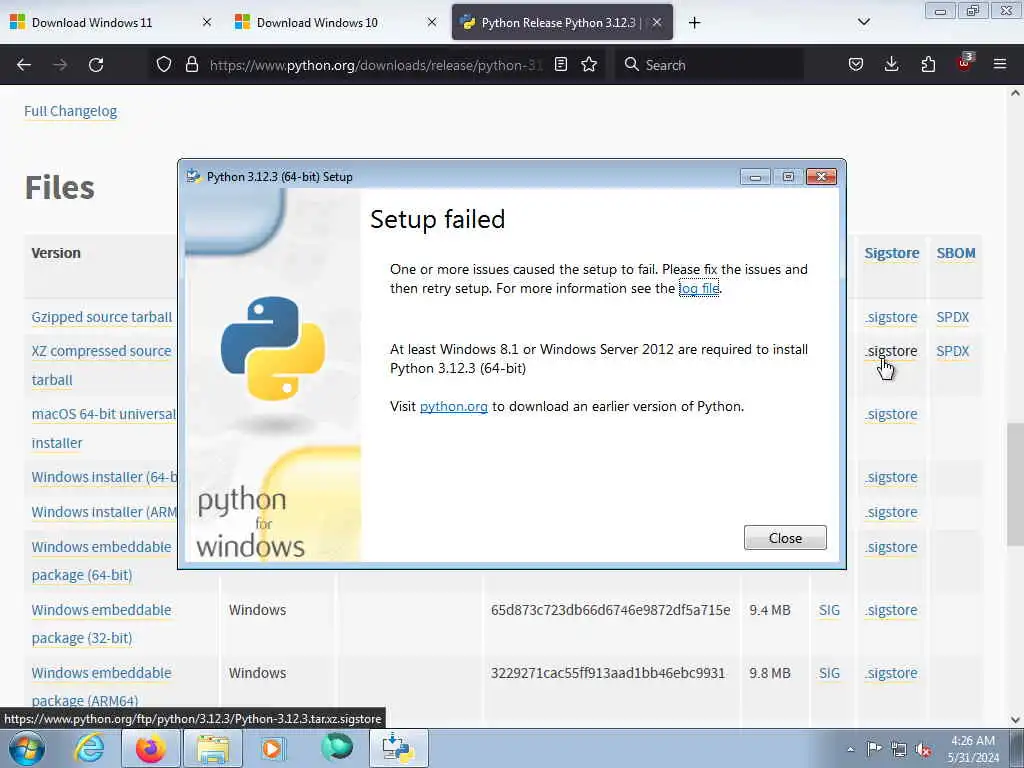Open the Full Changelog link

coord(71,111)
